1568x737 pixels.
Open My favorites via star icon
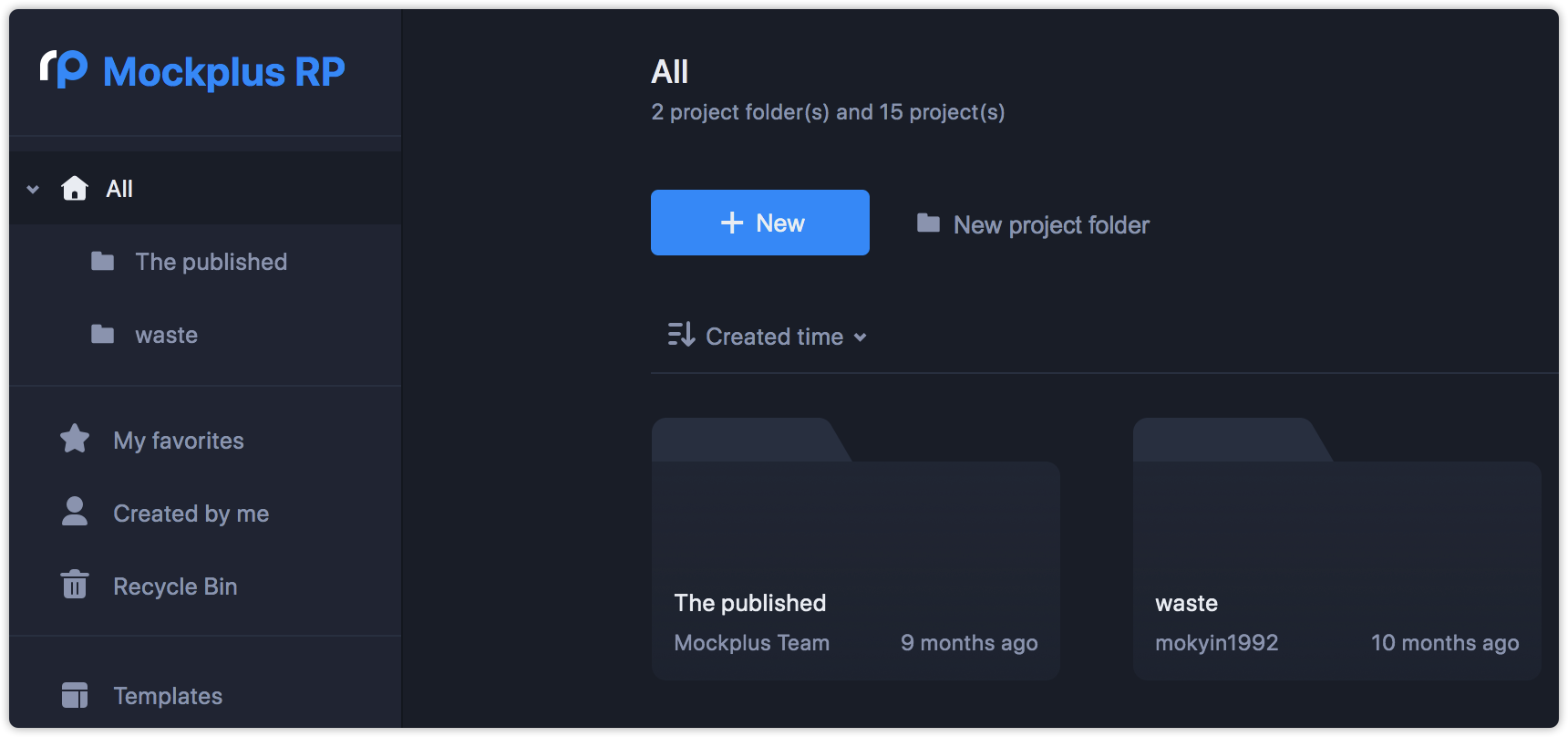tap(75, 439)
